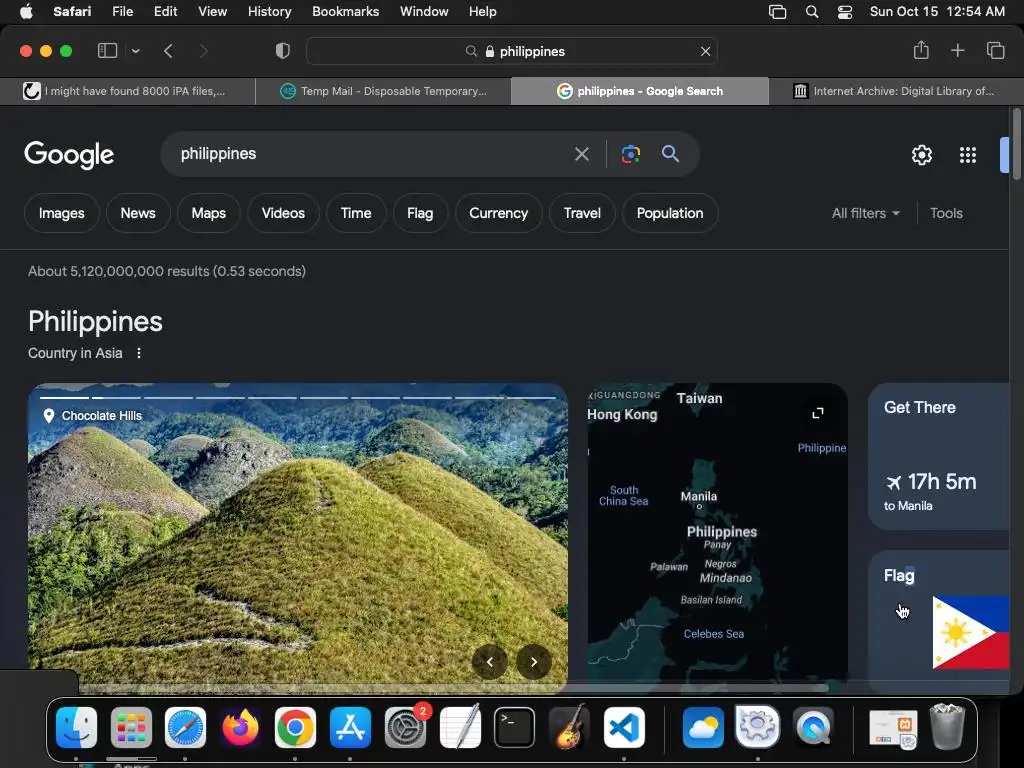Launch Google Chrome from the Dock

click(x=295, y=727)
